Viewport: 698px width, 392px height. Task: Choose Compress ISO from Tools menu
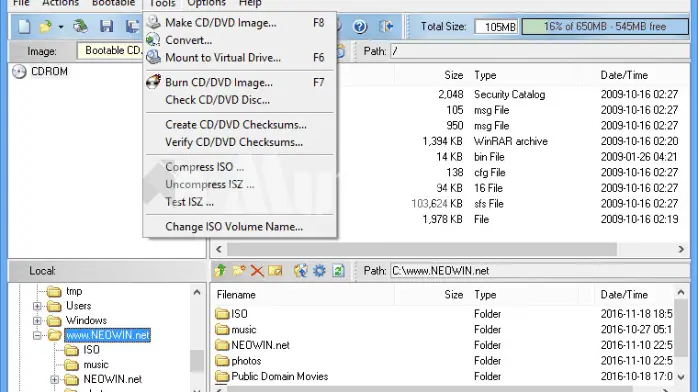(x=240, y=167)
